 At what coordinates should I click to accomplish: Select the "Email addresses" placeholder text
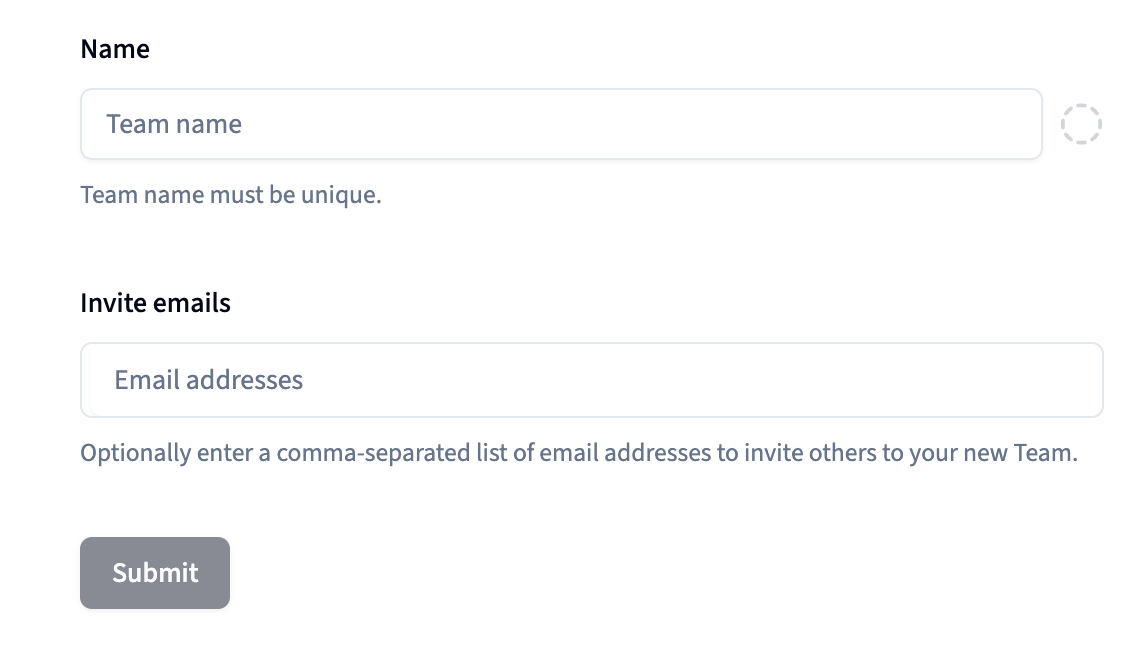coord(208,380)
